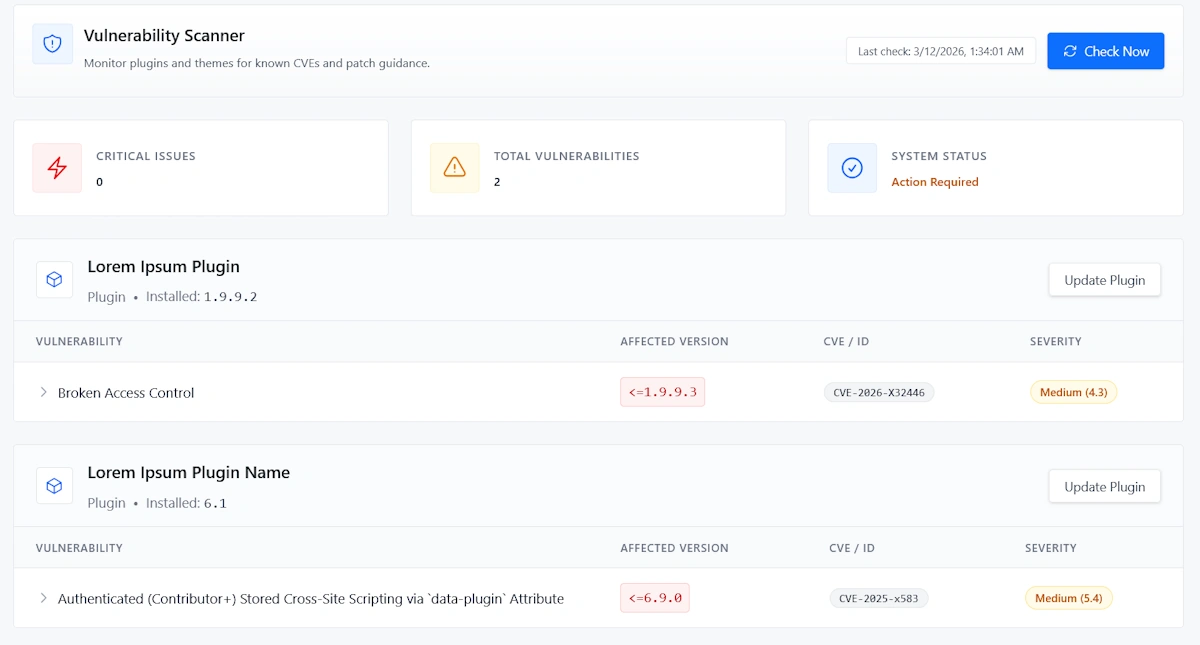Click the Installed: 1.9.9.2 version text
This screenshot has height=645, width=1200.
[202, 297]
